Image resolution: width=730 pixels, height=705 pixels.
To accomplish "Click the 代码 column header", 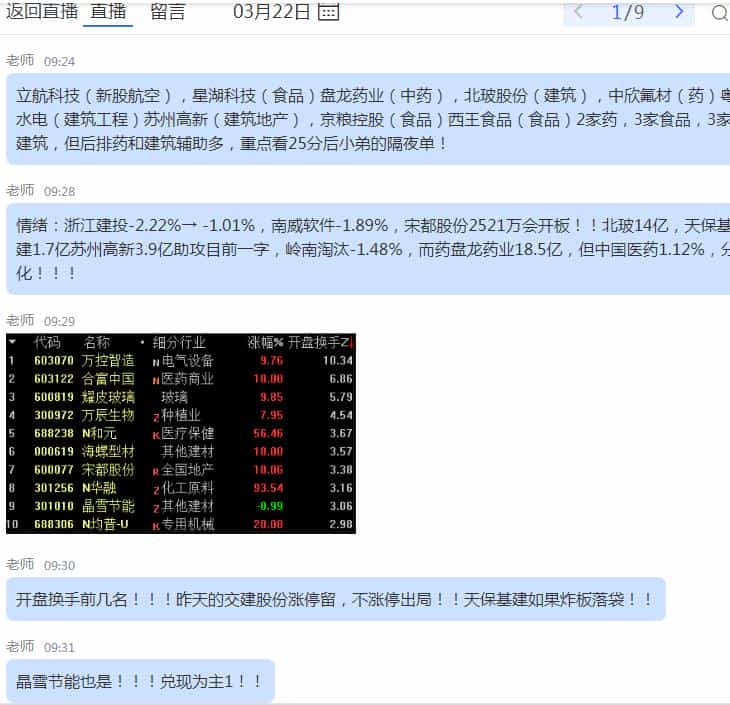I will pyautogui.click(x=47, y=343).
